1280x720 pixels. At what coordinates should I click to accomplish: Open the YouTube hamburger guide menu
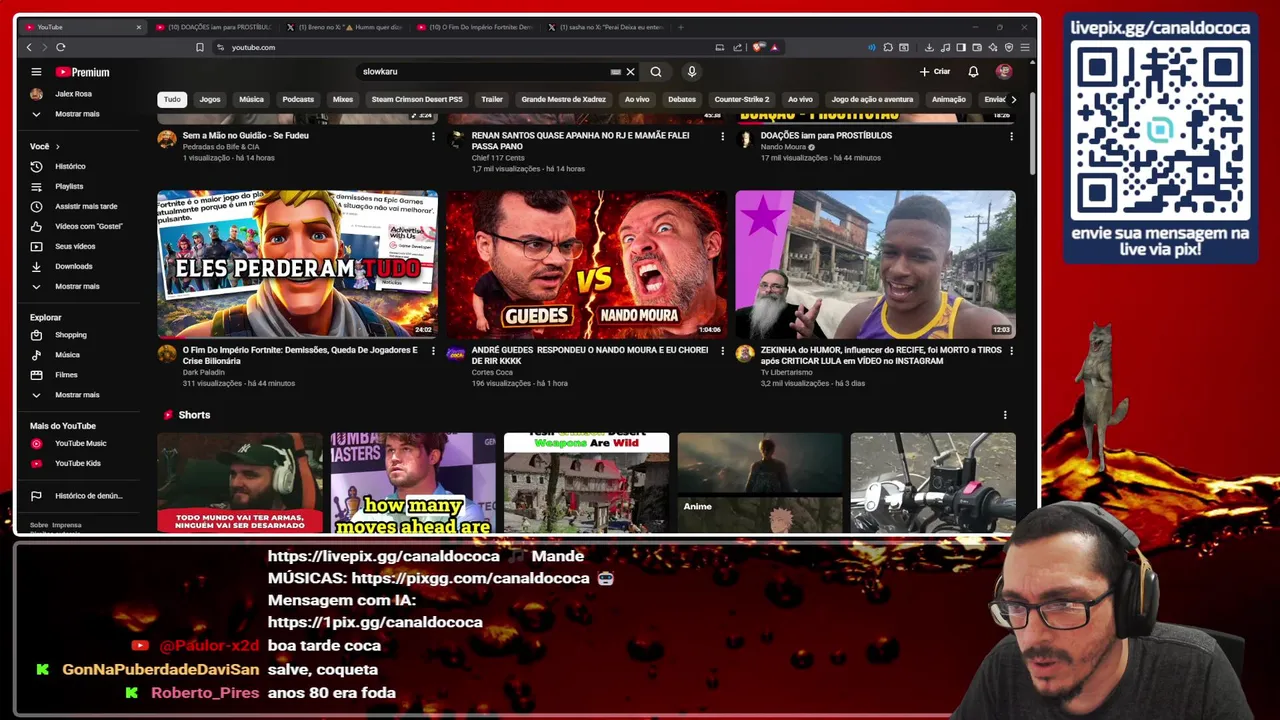pos(36,72)
